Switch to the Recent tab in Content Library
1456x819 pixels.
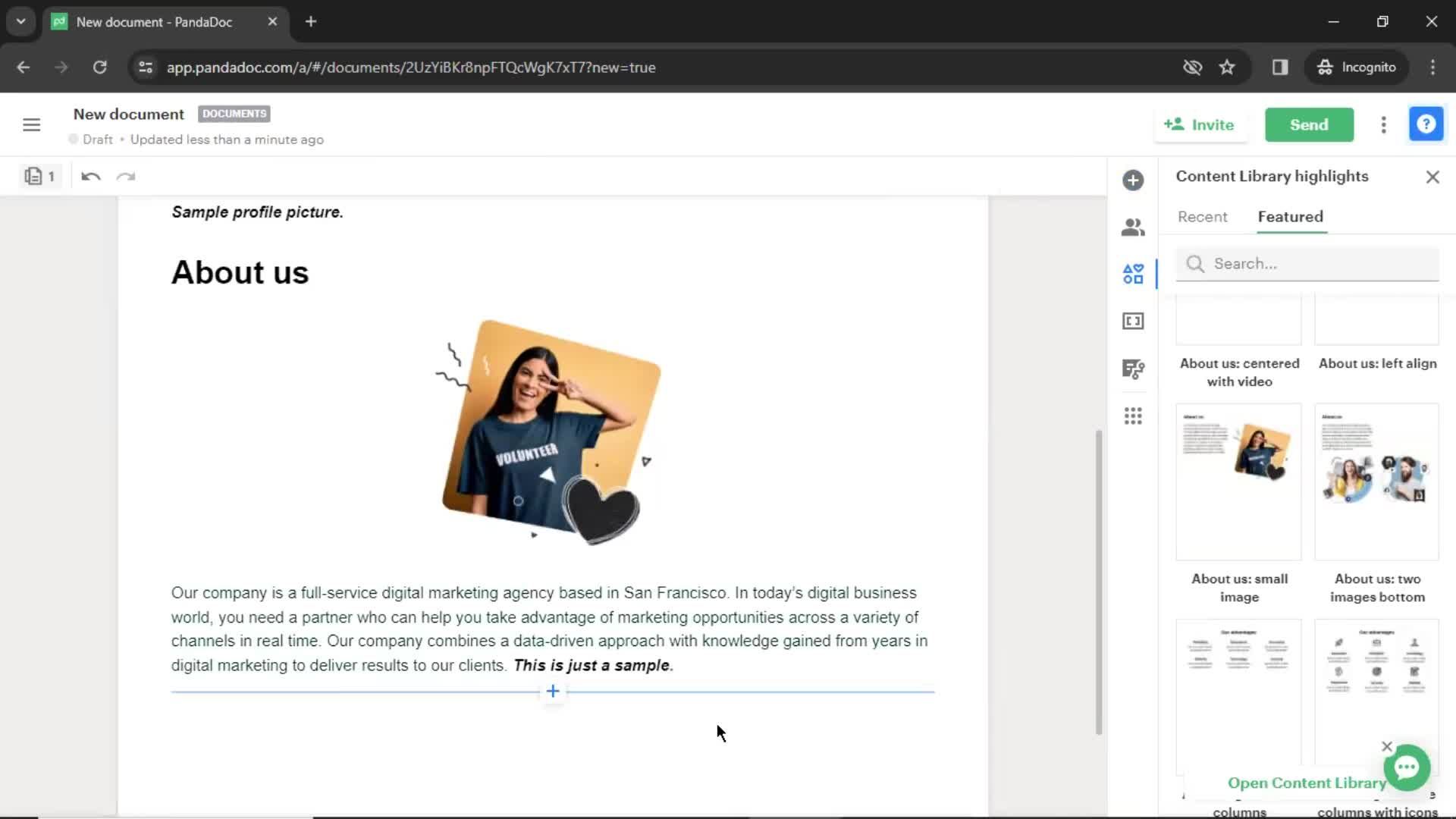pyautogui.click(x=1202, y=216)
